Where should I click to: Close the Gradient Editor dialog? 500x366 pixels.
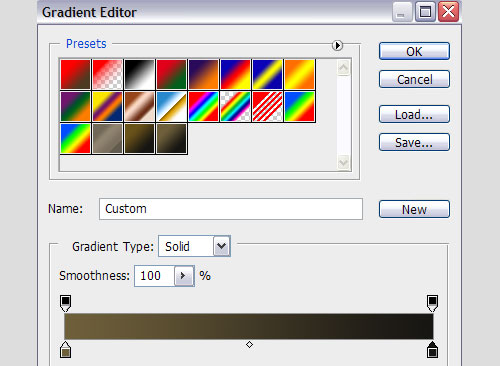448,12
